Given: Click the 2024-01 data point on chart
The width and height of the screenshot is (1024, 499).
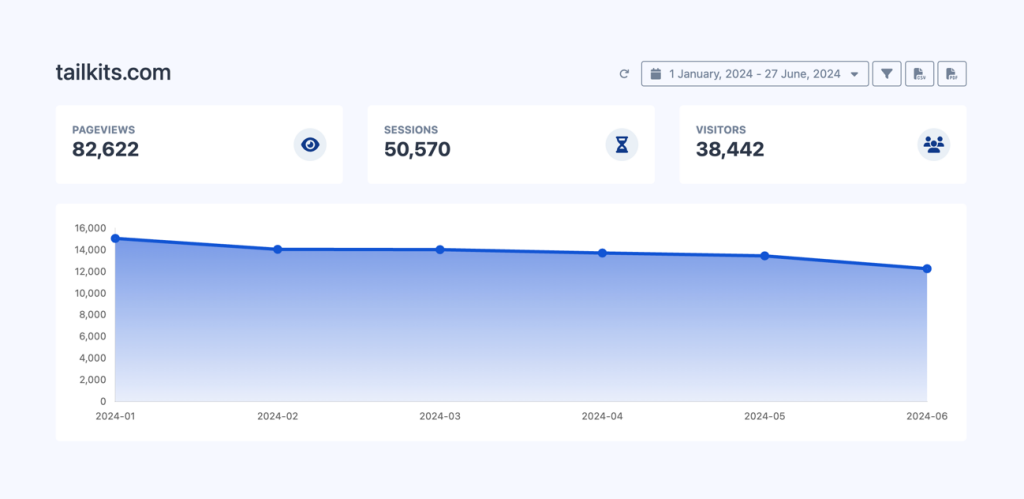Looking at the screenshot, I should click(x=115, y=238).
